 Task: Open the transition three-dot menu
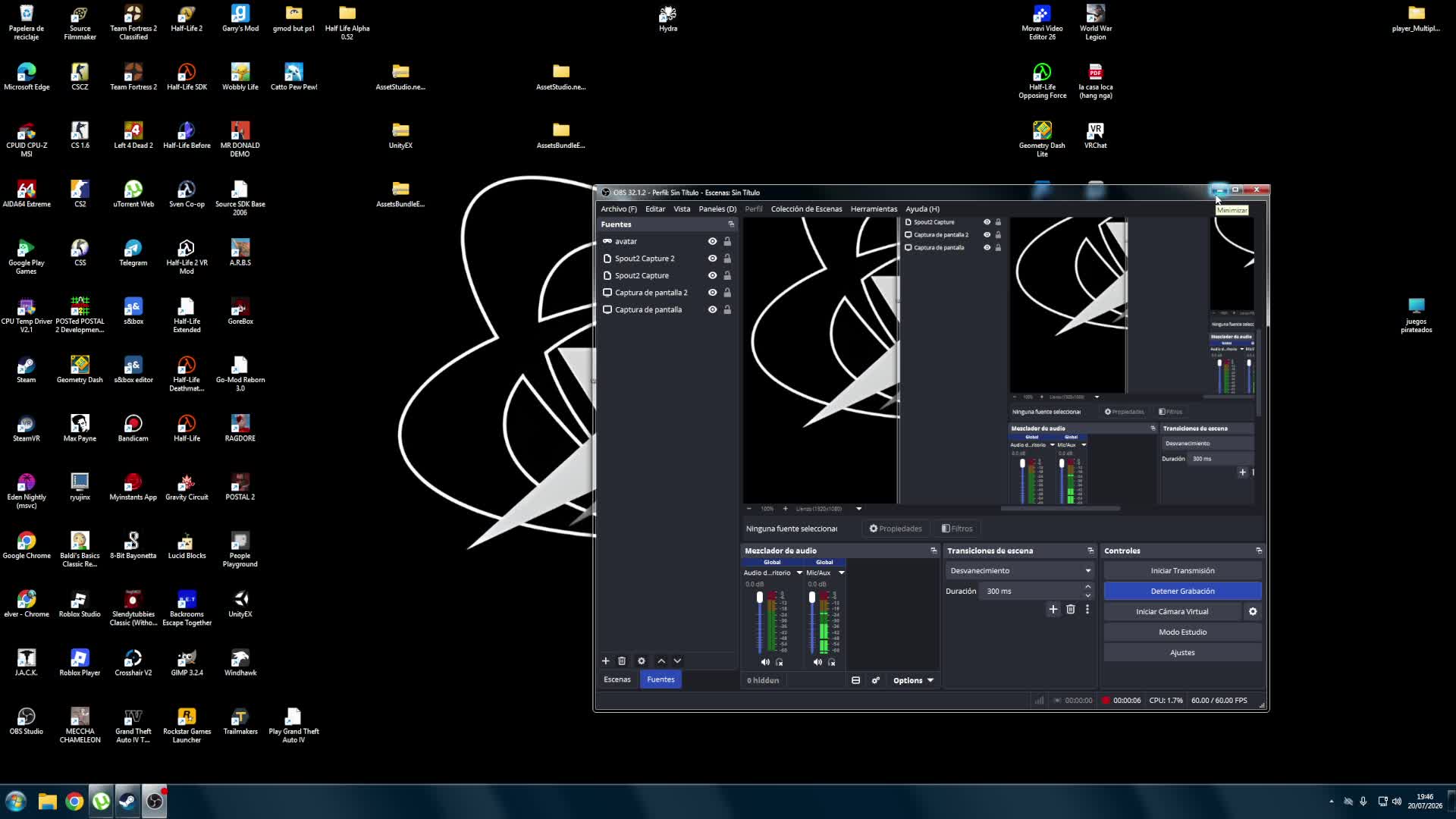coord(1087,609)
